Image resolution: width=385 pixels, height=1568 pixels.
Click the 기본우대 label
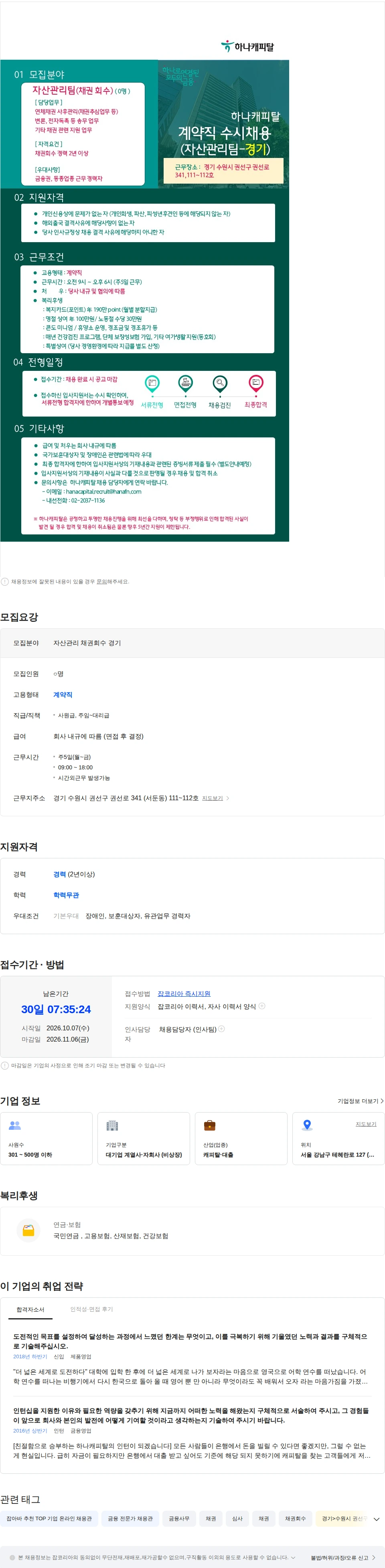coord(66,915)
